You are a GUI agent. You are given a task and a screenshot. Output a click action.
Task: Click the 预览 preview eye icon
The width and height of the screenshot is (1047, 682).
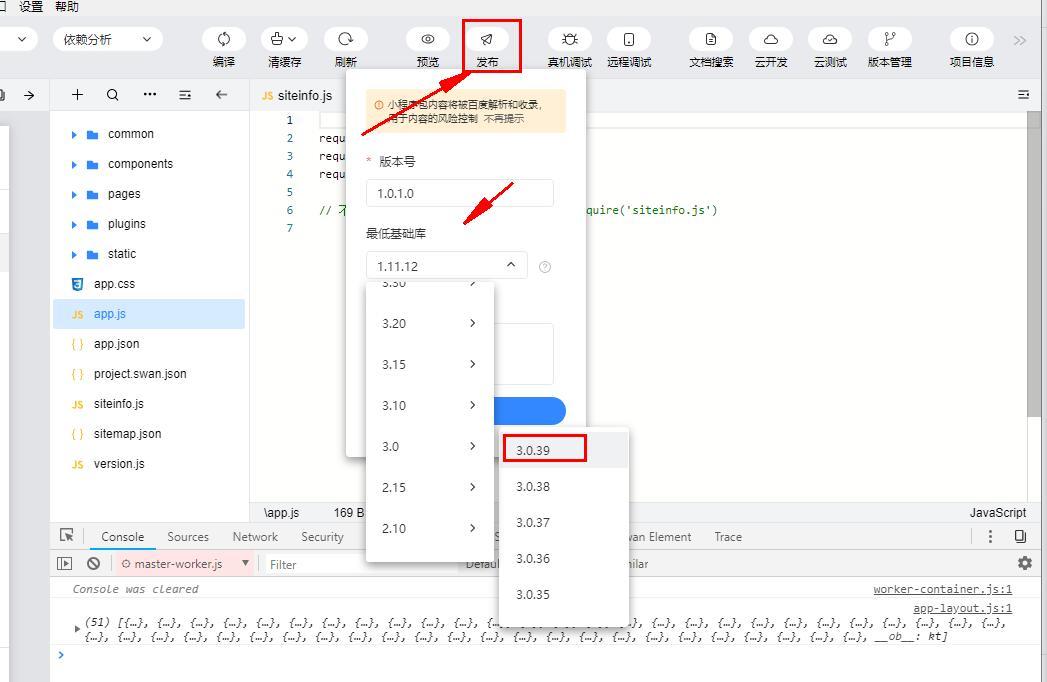[x=428, y=39]
